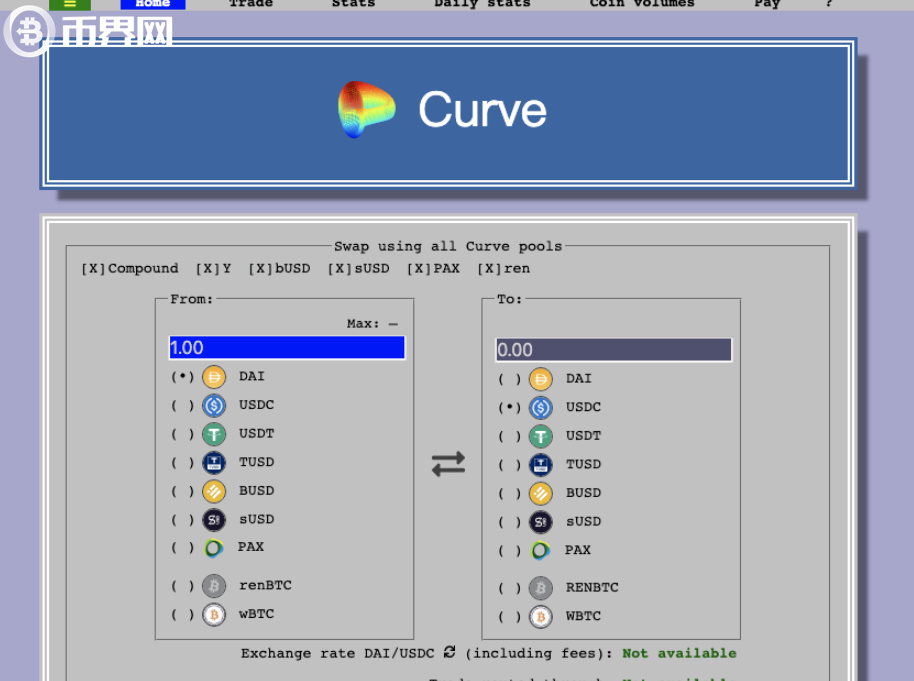Toggle the ren pool checkbox
The width and height of the screenshot is (914, 681).
pos(489,269)
